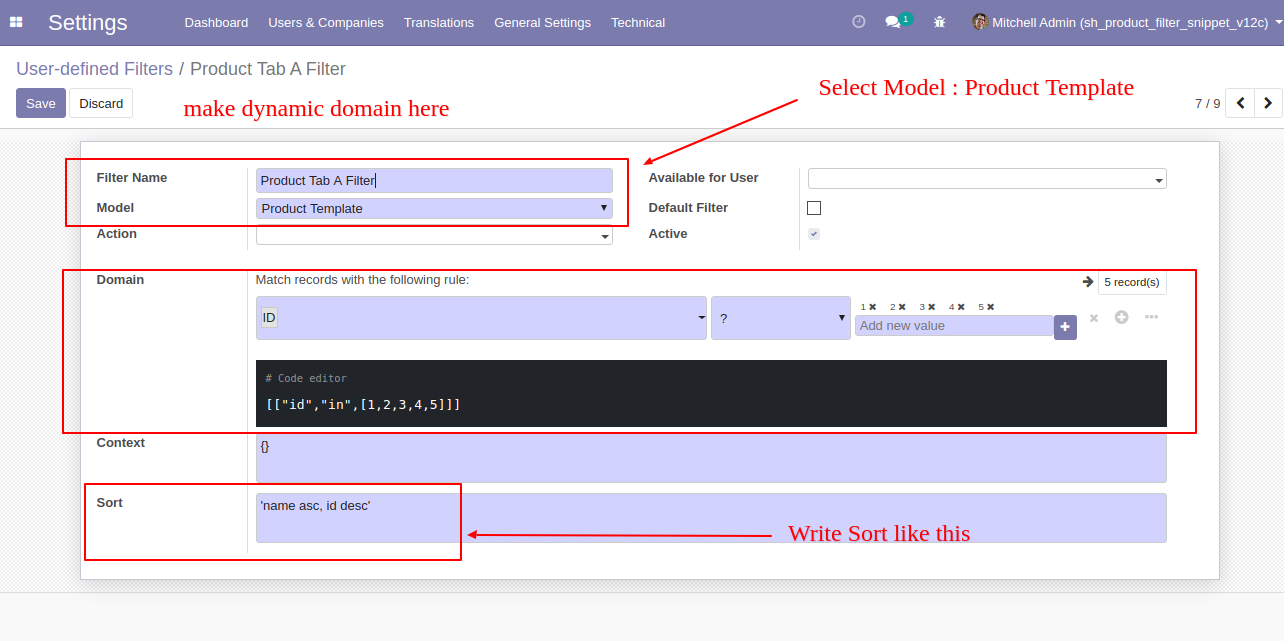Screen dimensions: 1284x641
Task: Toggle the Active checkbox
Action: (x=814, y=234)
